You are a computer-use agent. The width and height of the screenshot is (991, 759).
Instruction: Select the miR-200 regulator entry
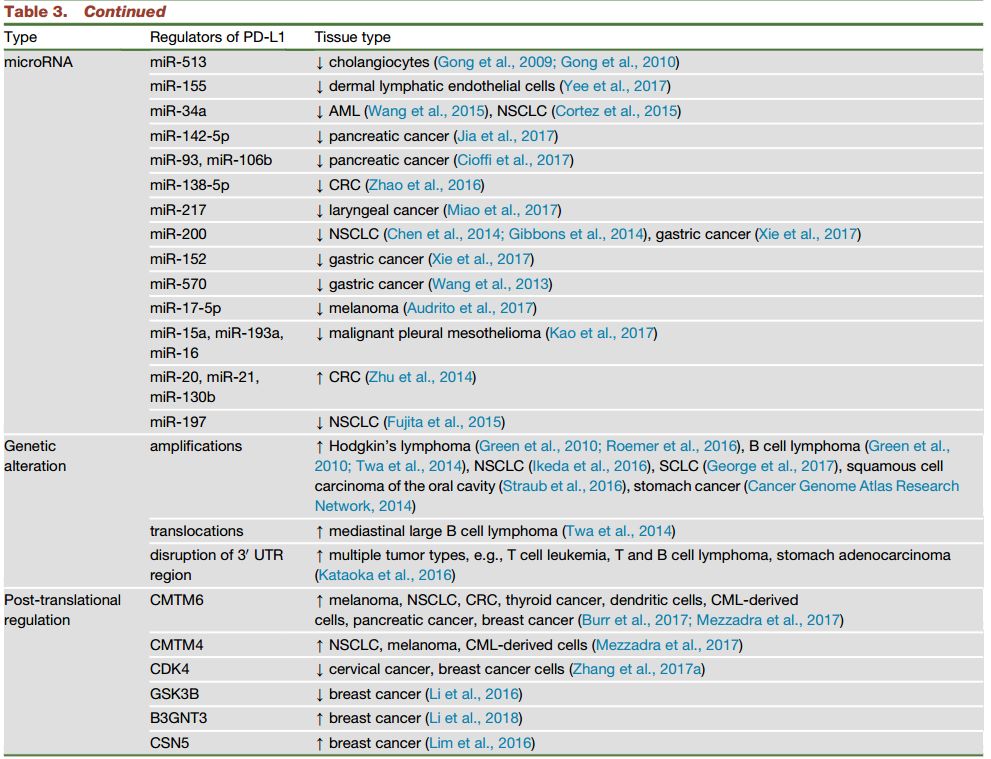pos(178,234)
